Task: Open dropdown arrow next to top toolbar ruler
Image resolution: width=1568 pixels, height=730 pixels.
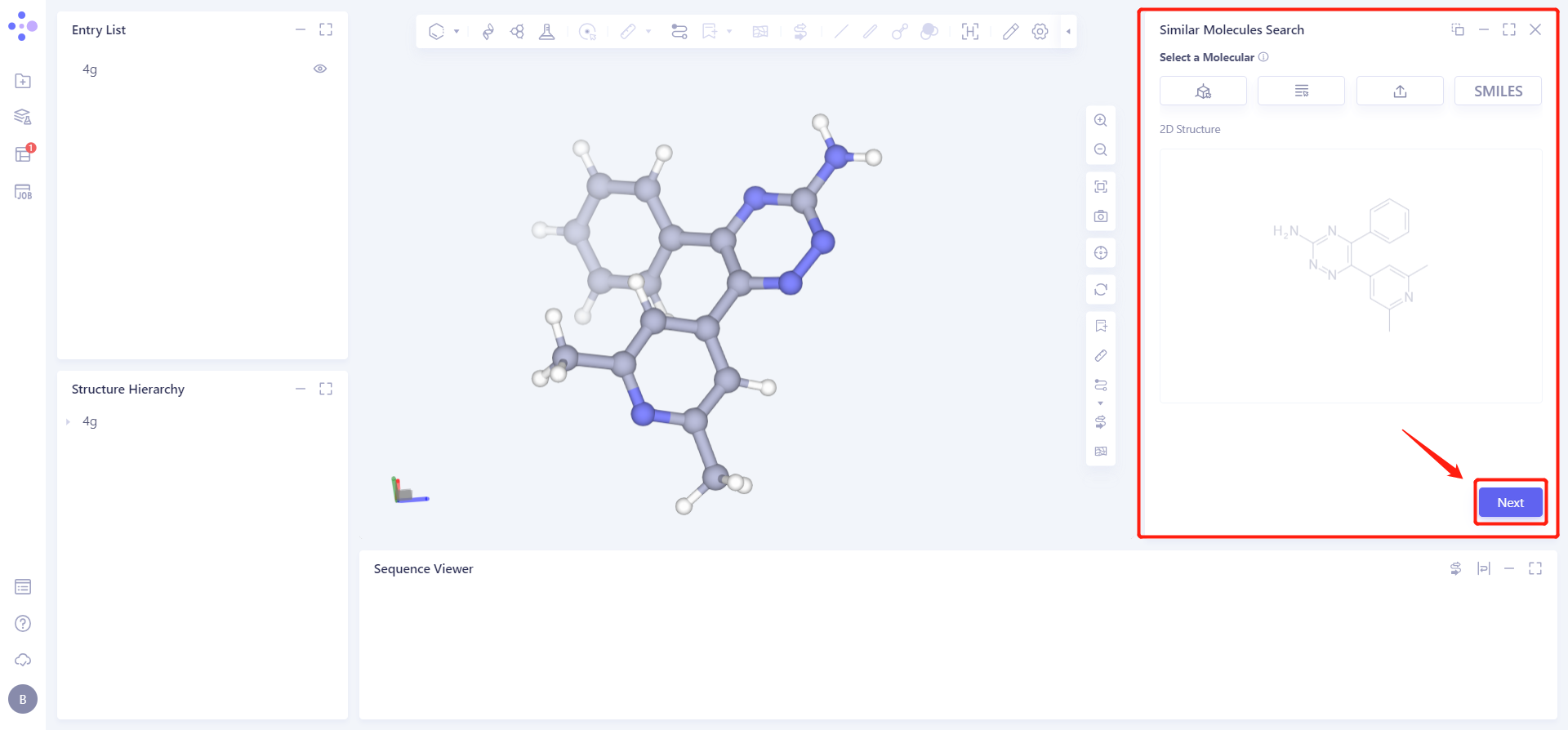Action: click(x=648, y=31)
